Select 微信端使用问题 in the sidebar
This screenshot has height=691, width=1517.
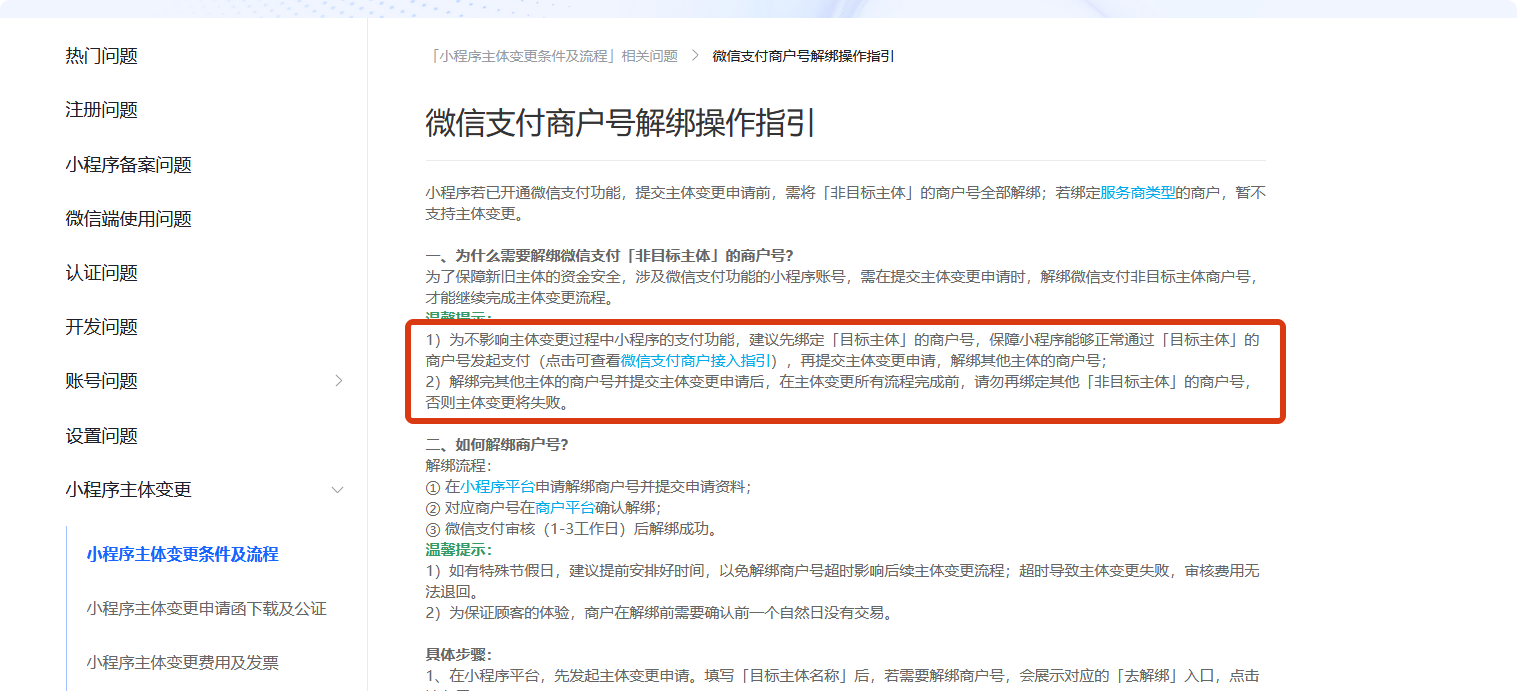(x=129, y=219)
